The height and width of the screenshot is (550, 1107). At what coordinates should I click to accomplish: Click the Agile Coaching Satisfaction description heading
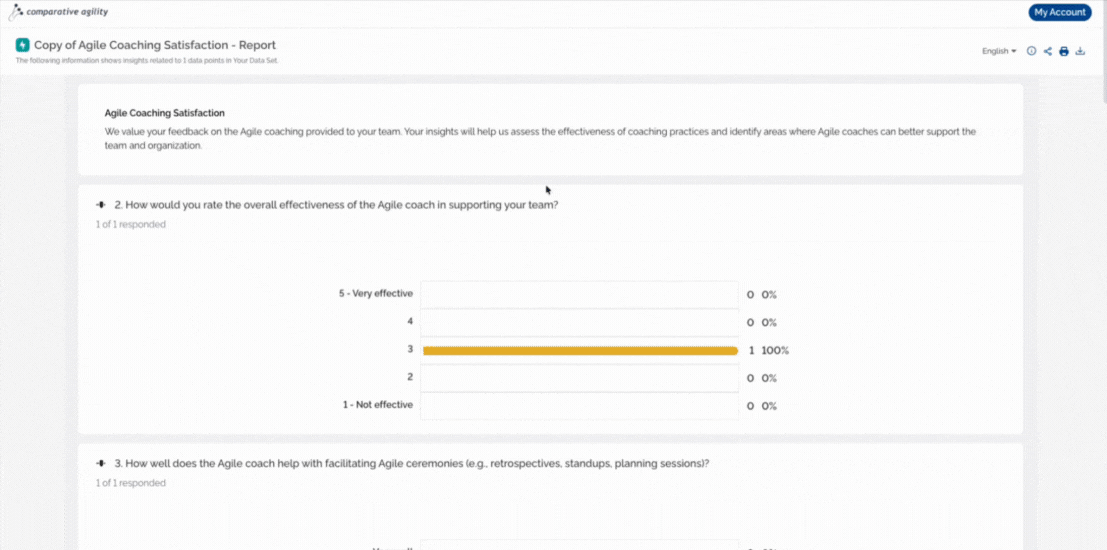point(164,112)
